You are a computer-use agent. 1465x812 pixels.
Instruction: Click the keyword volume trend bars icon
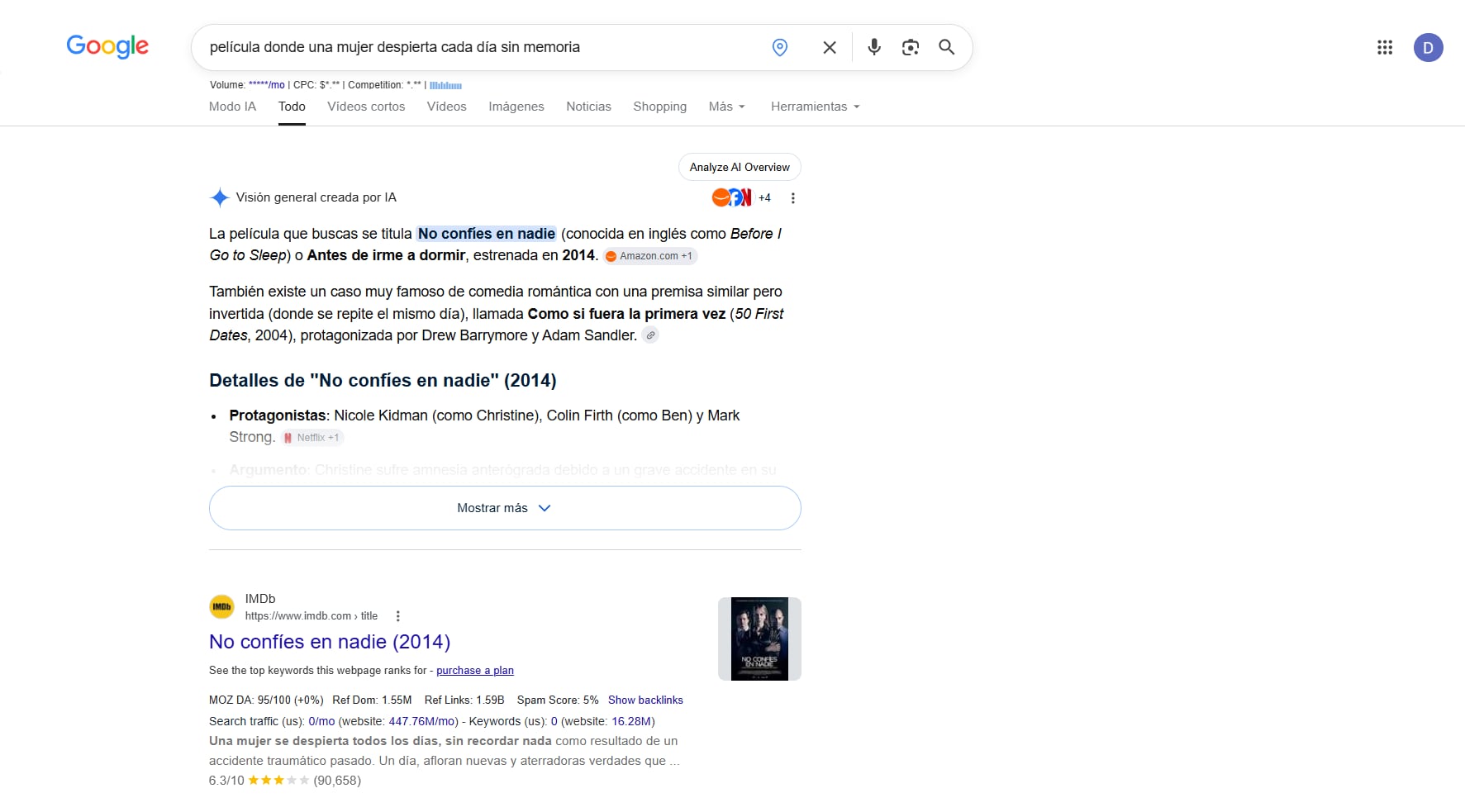445,85
